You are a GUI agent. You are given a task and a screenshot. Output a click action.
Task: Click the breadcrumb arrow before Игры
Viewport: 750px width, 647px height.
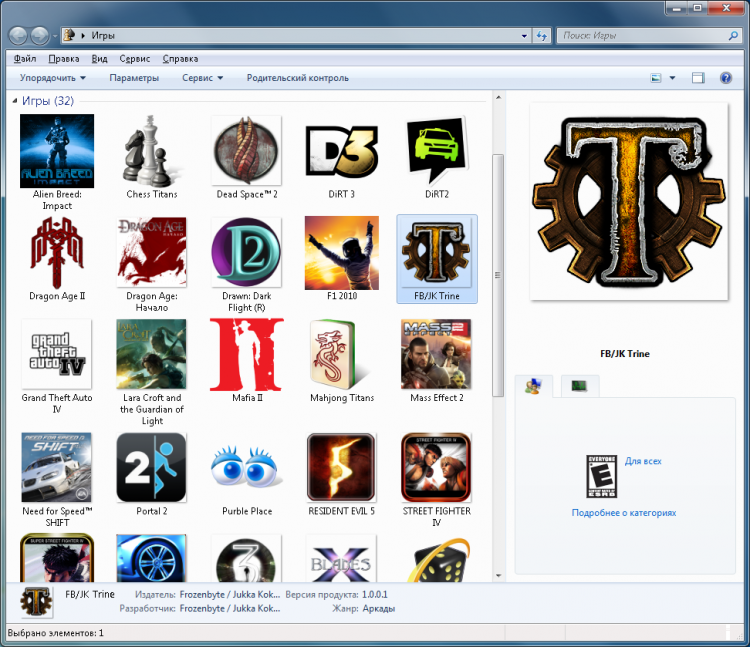coord(83,36)
